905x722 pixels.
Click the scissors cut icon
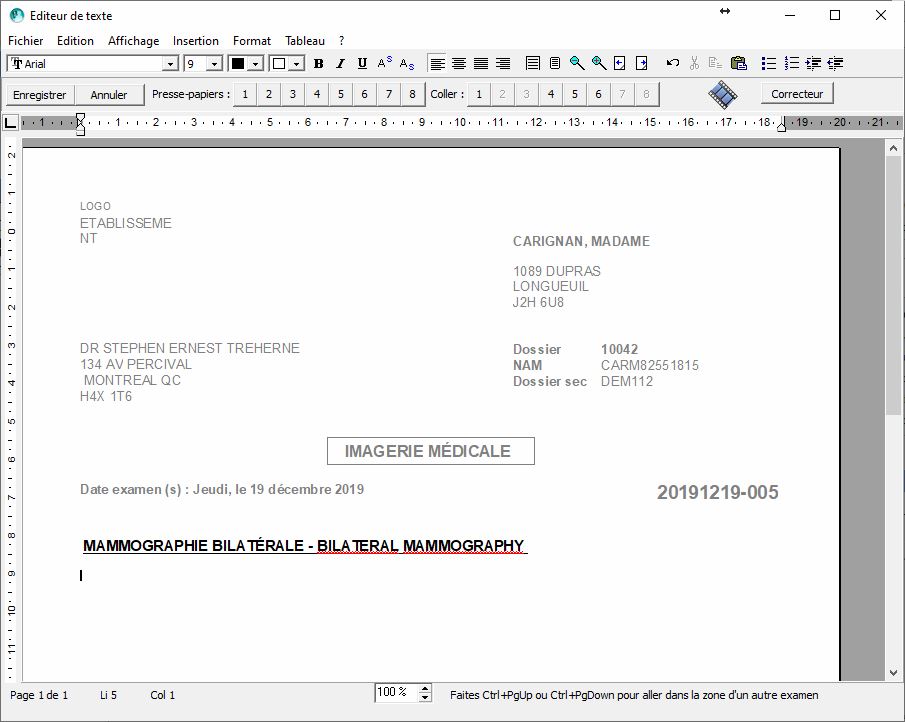(x=694, y=63)
